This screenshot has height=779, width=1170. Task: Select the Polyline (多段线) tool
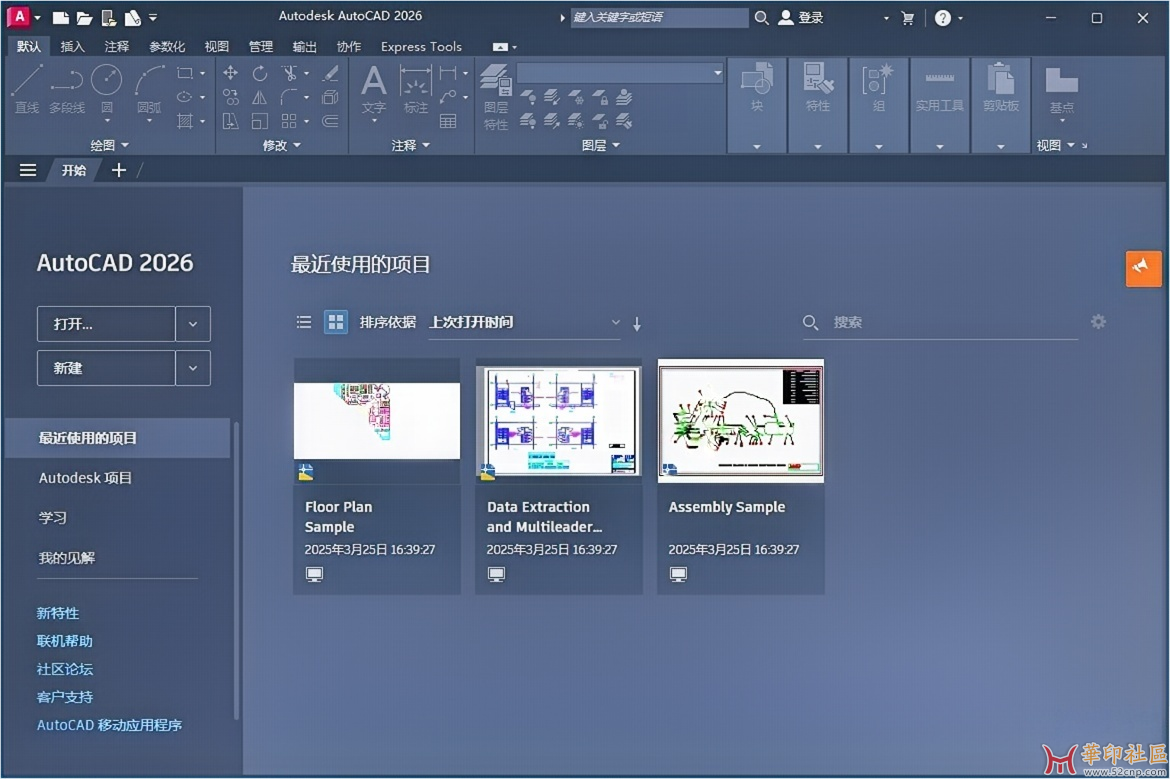point(66,88)
